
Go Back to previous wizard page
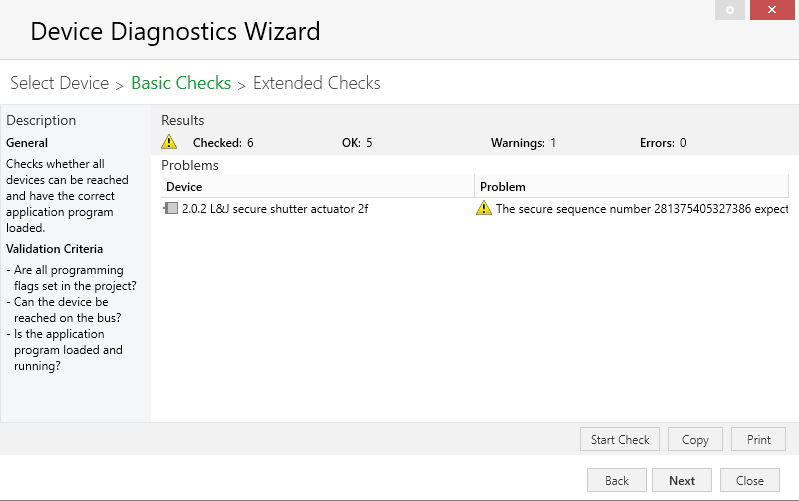coord(617,480)
